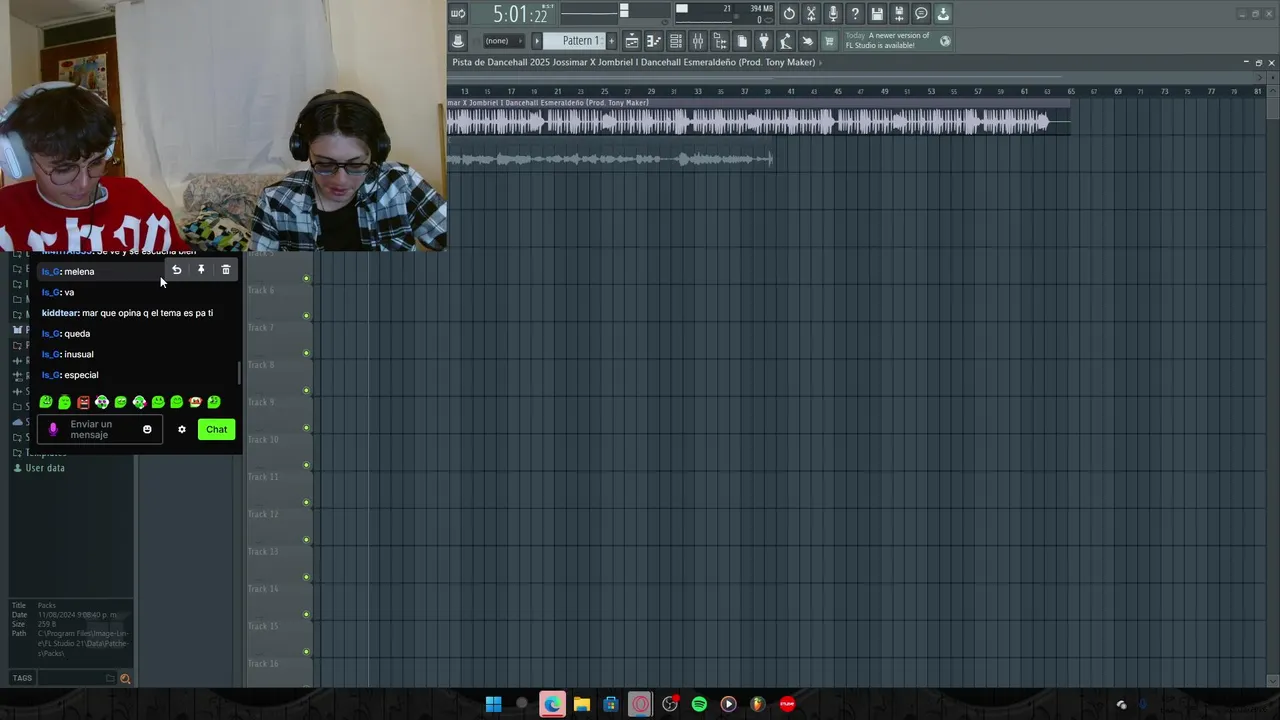This screenshot has height=720, width=1280.
Task: Open the plugin picker plug icon
Action: click(764, 41)
